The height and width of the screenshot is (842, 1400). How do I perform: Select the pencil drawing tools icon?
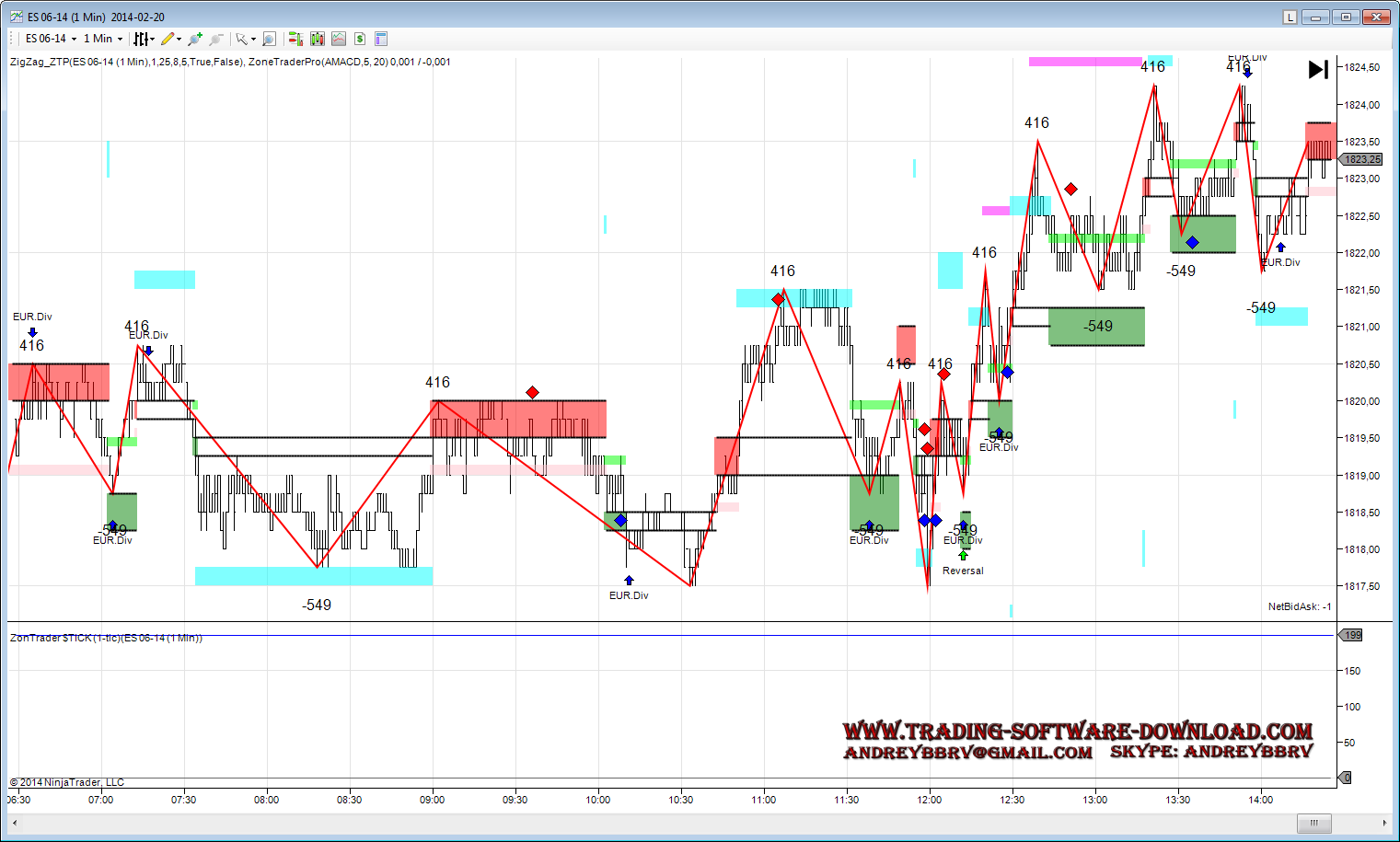point(168,39)
